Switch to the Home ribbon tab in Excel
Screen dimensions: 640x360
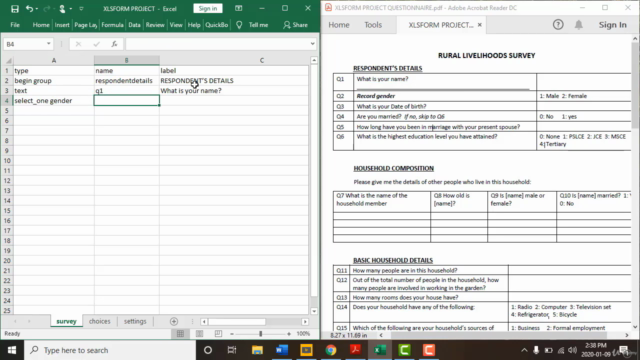click(41, 25)
